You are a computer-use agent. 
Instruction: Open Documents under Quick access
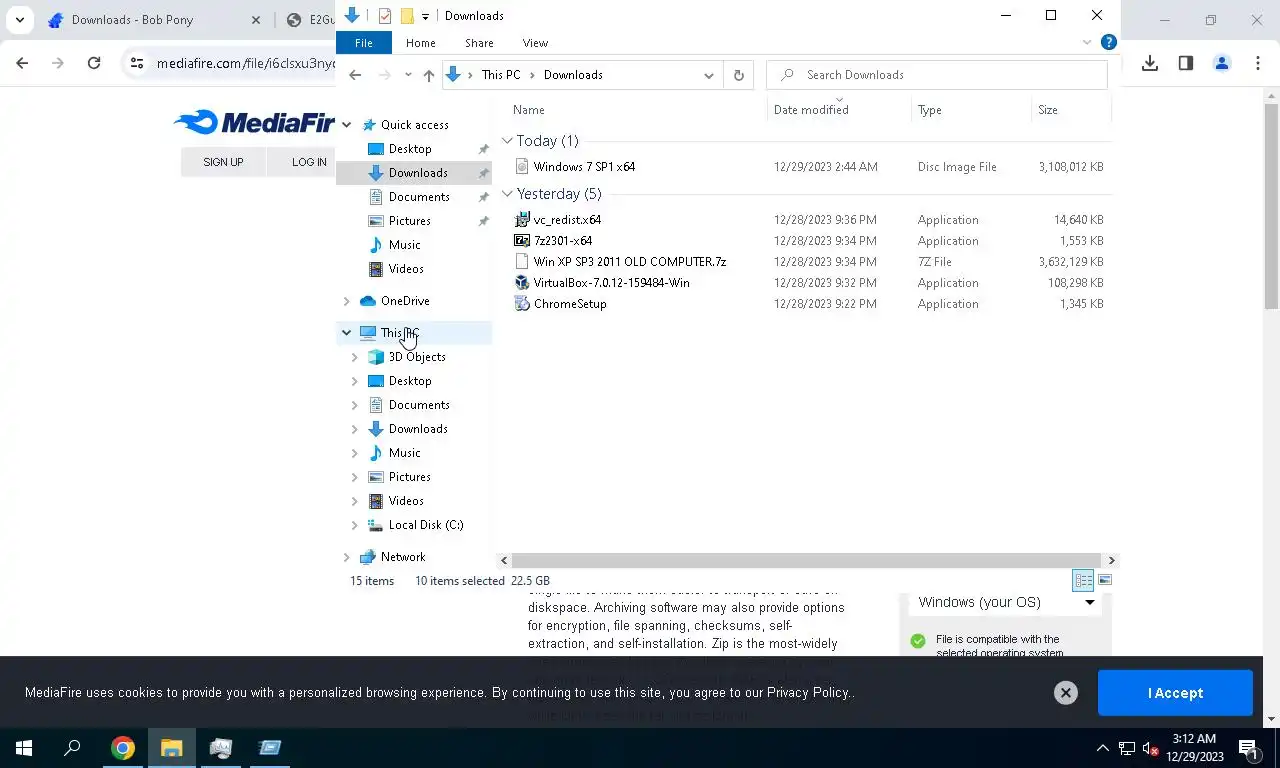point(419,197)
